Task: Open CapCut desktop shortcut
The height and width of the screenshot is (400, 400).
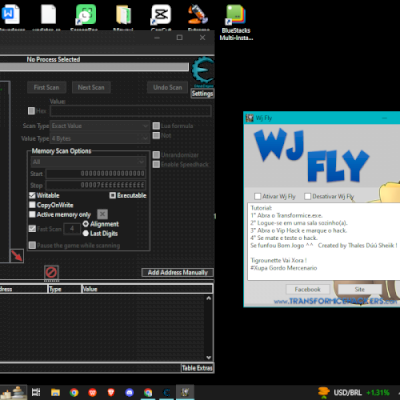Action: pyautogui.click(x=161, y=17)
